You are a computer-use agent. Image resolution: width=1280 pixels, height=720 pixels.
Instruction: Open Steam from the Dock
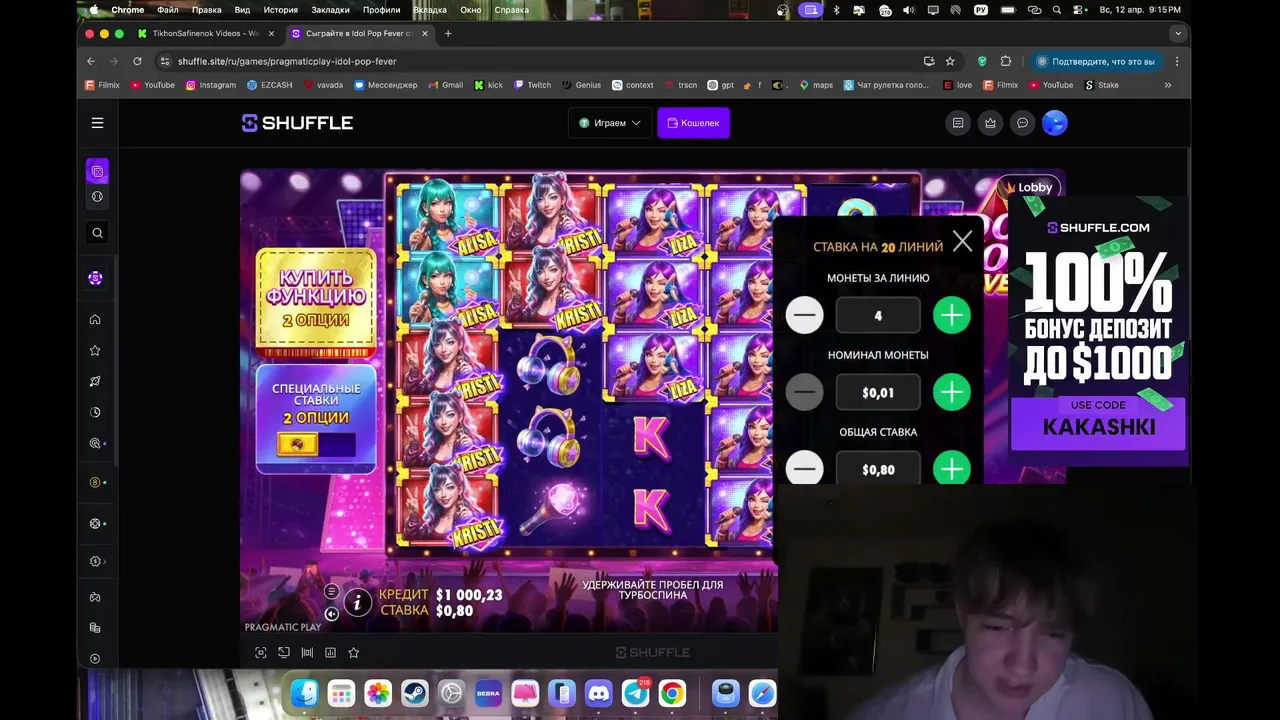pyautogui.click(x=414, y=693)
